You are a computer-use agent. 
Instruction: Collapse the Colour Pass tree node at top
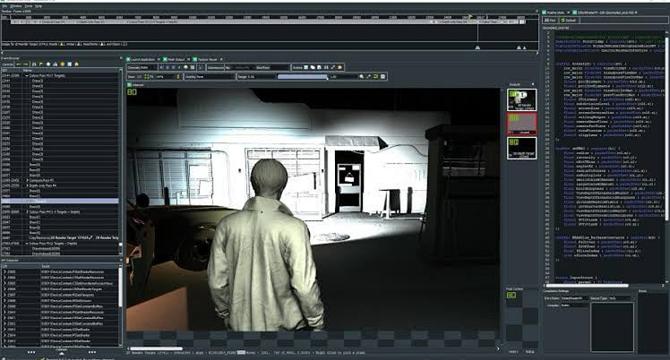[x=27, y=75]
